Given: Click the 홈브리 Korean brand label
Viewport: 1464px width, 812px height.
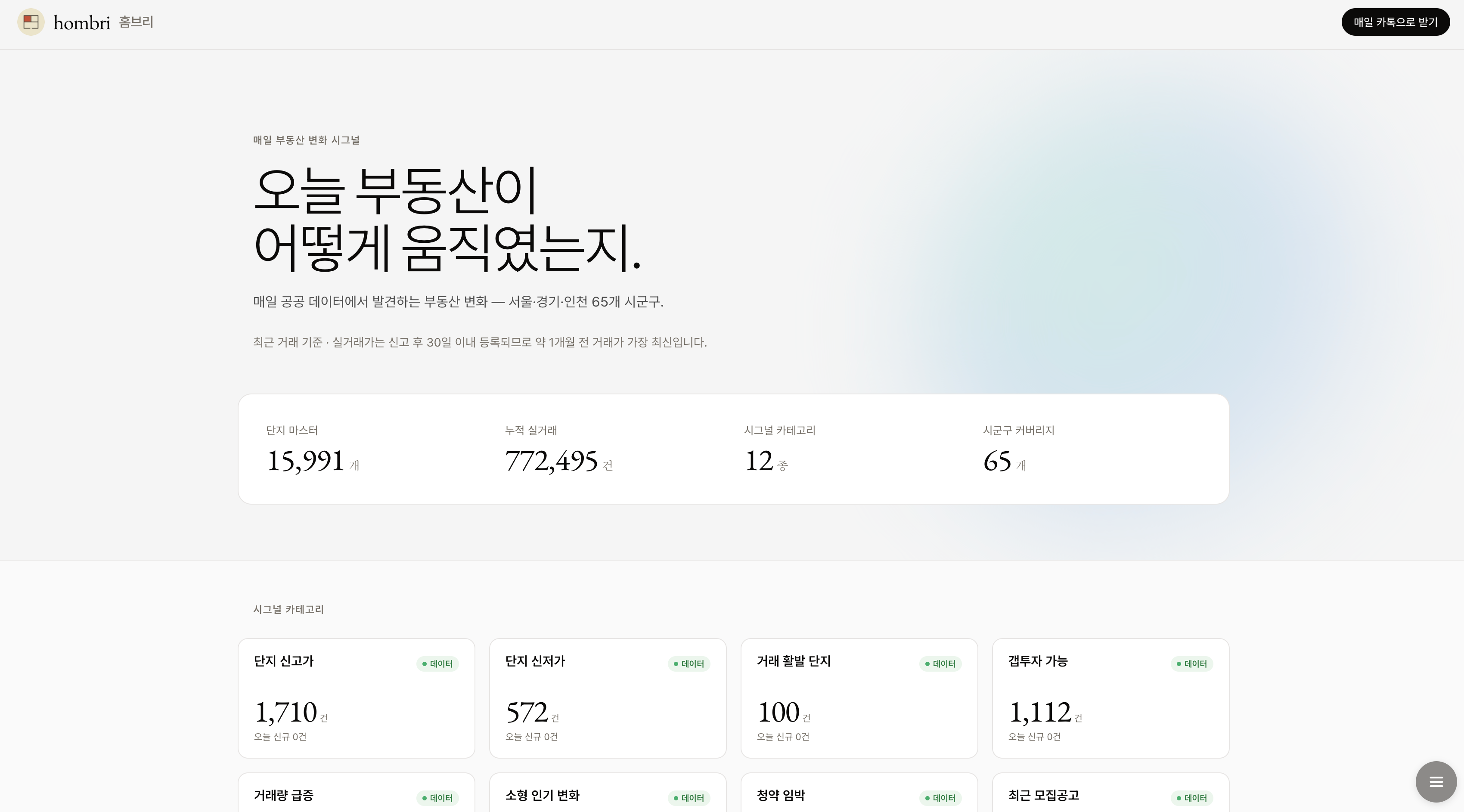Looking at the screenshot, I should (136, 22).
